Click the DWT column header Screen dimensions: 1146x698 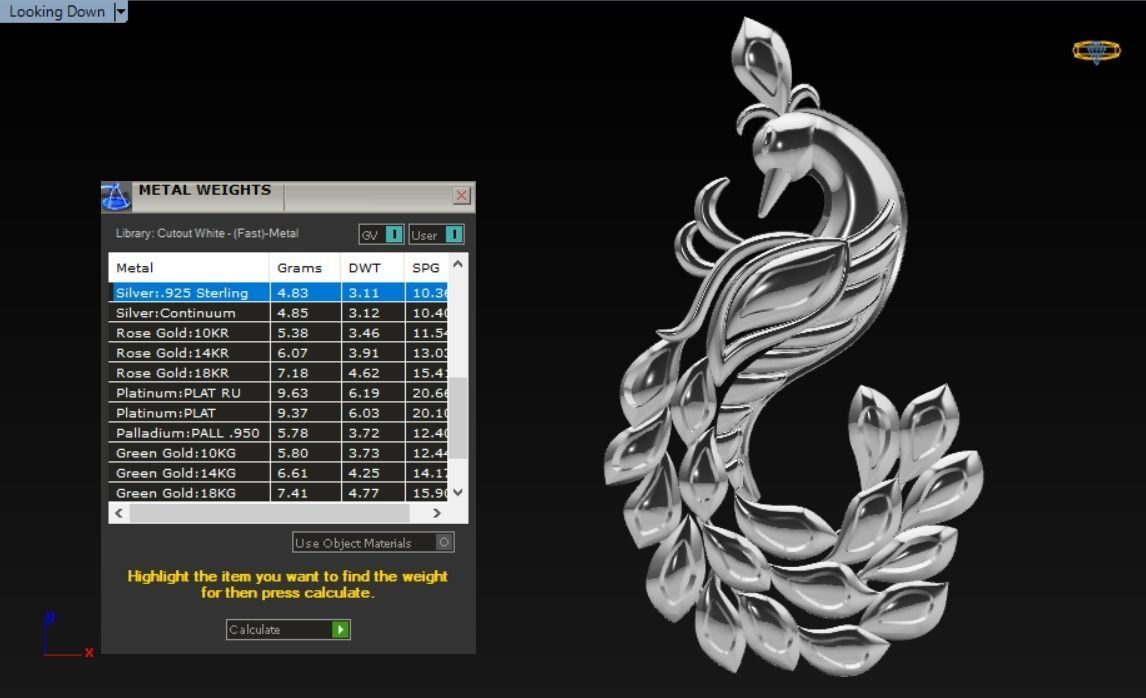pyautogui.click(x=372, y=268)
